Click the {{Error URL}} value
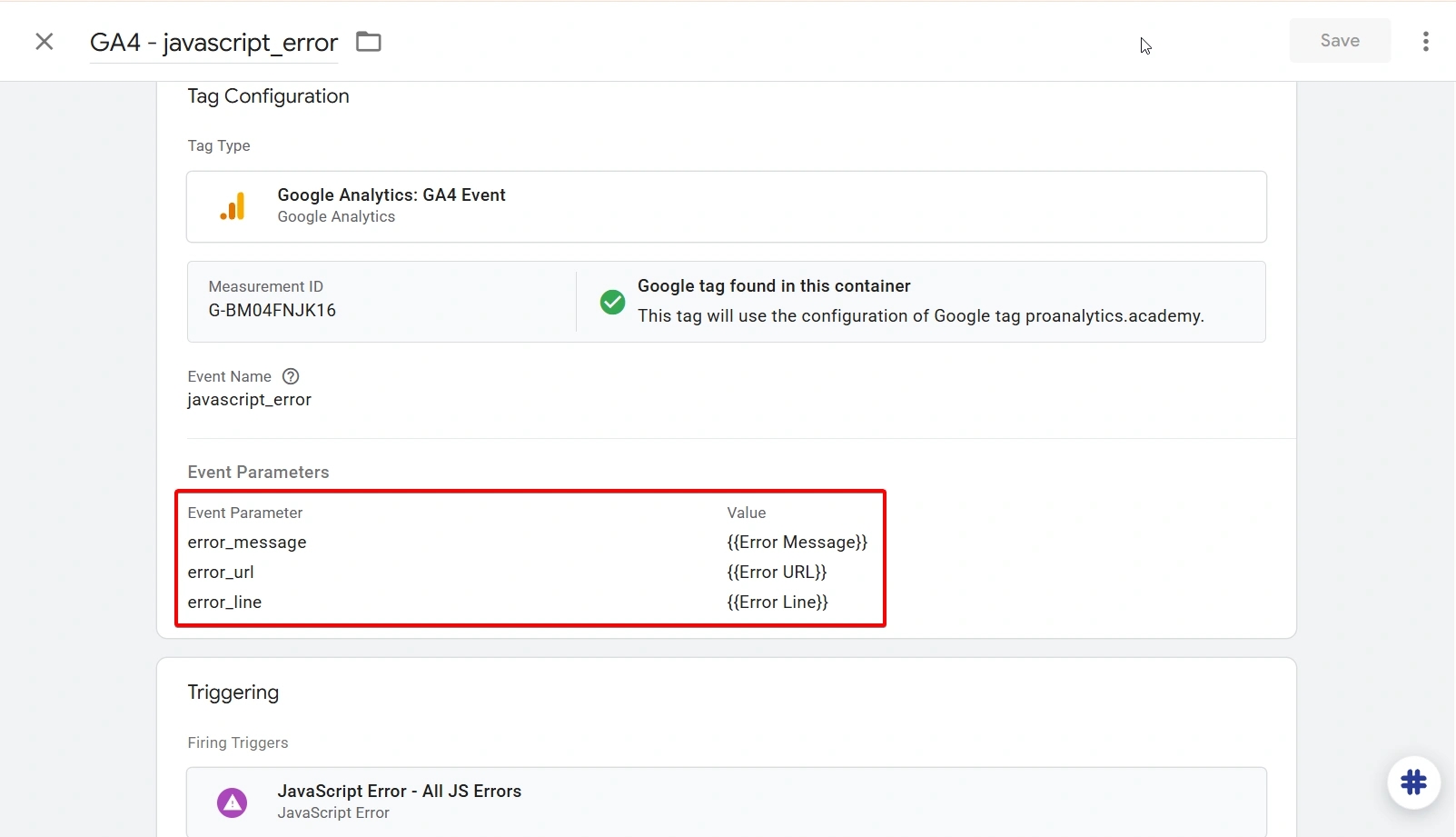The image size is (1456, 837). pyautogui.click(x=777, y=573)
